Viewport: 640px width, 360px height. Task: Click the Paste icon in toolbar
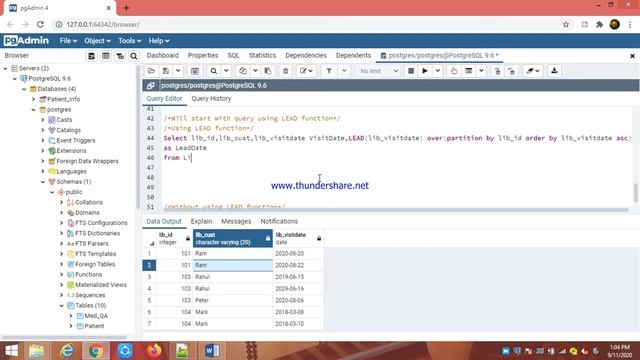(x=268, y=71)
